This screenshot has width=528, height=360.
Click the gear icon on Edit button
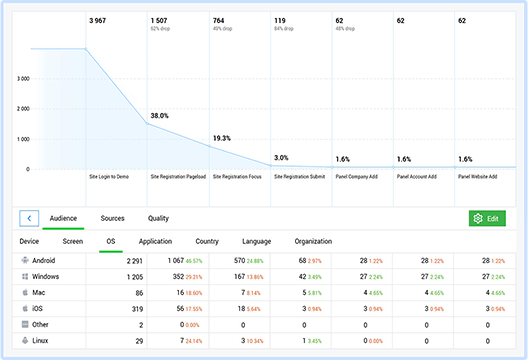(x=478, y=219)
